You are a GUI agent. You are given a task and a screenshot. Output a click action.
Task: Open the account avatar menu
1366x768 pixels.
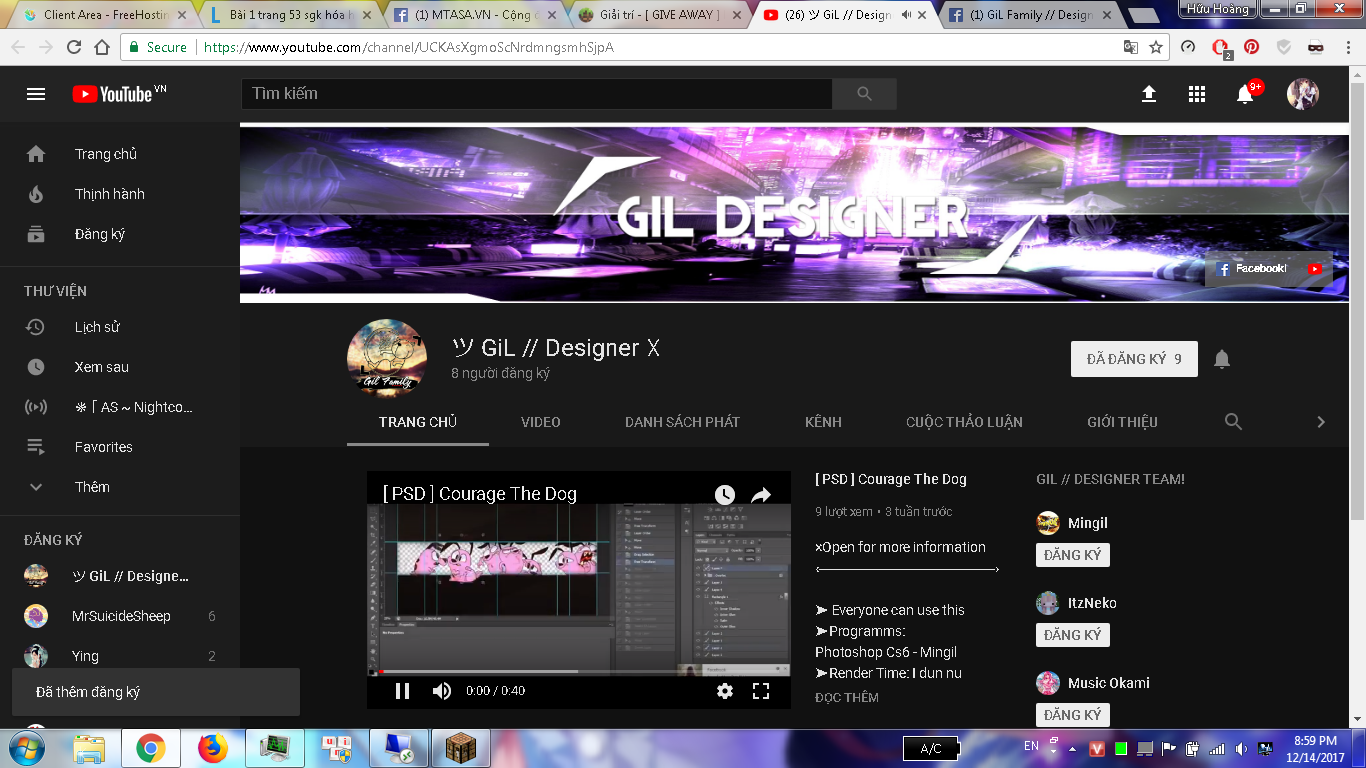1303,94
